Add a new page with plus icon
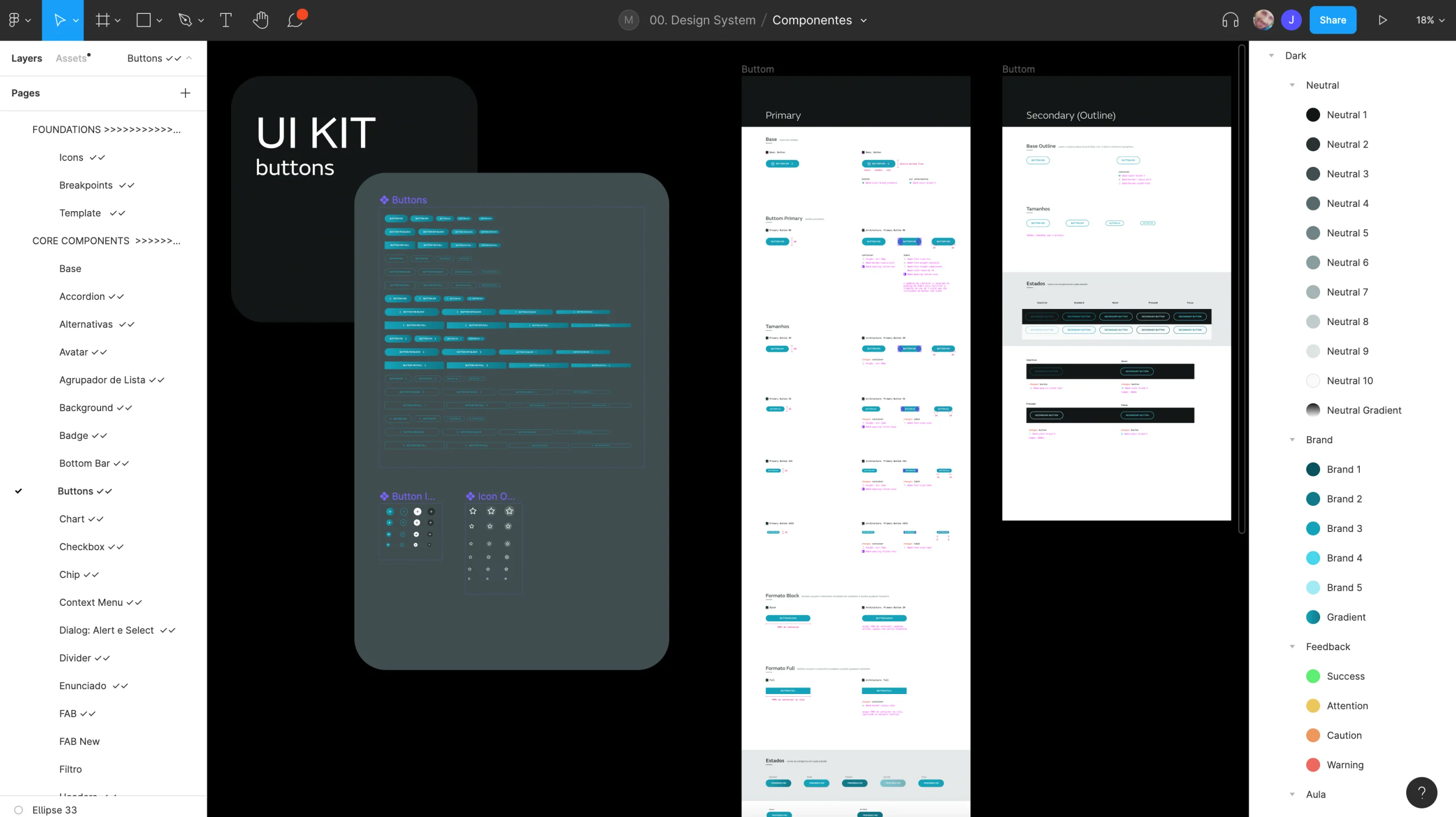 [x=186, y=93]
